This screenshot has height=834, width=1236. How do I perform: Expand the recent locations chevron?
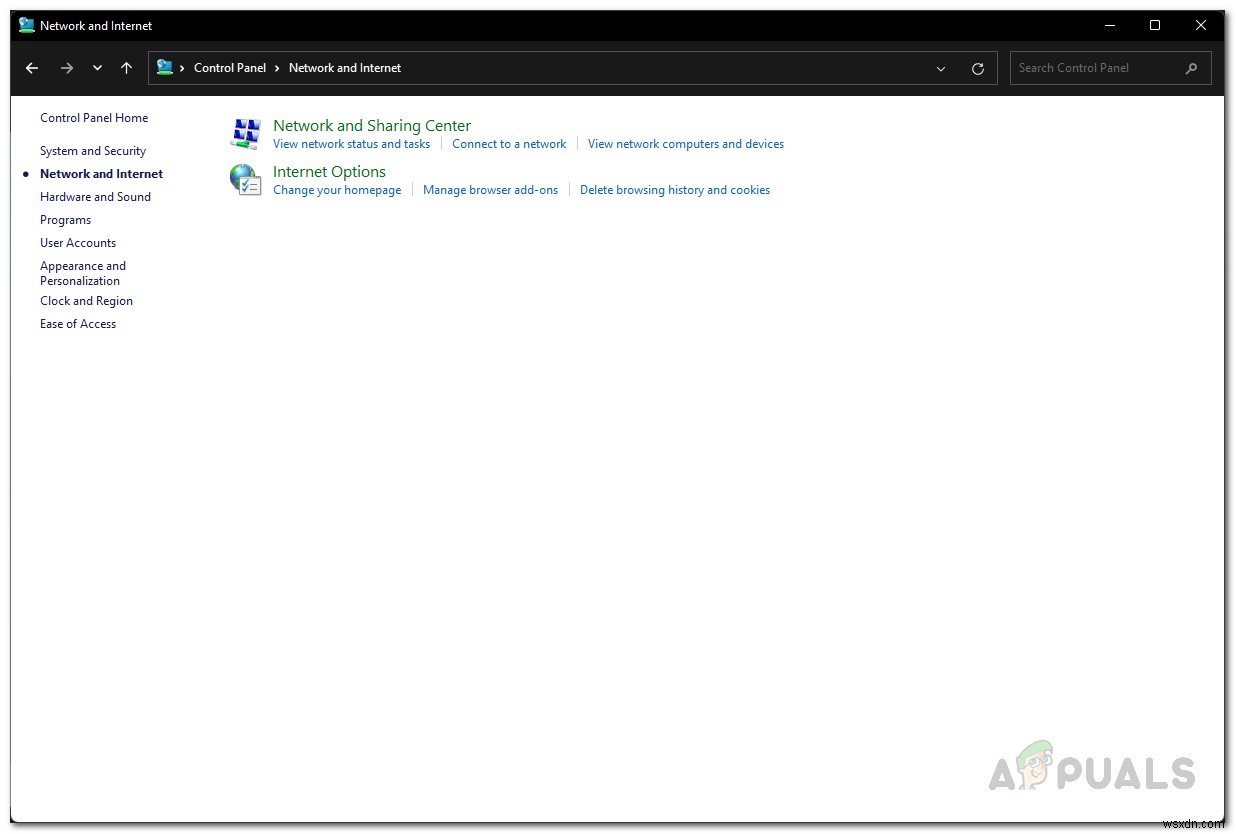97,67
